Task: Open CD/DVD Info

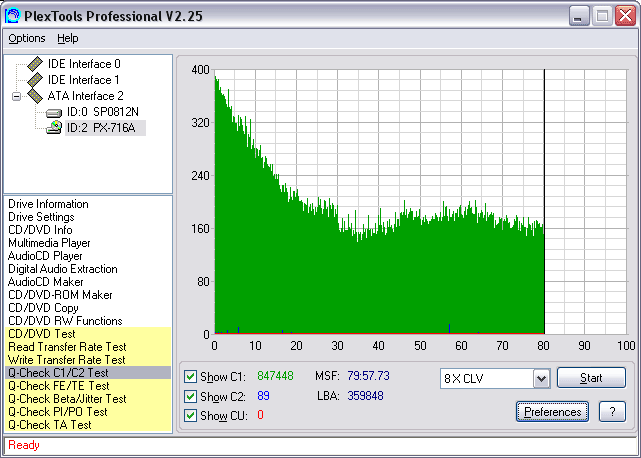Action: coord(40,230)
